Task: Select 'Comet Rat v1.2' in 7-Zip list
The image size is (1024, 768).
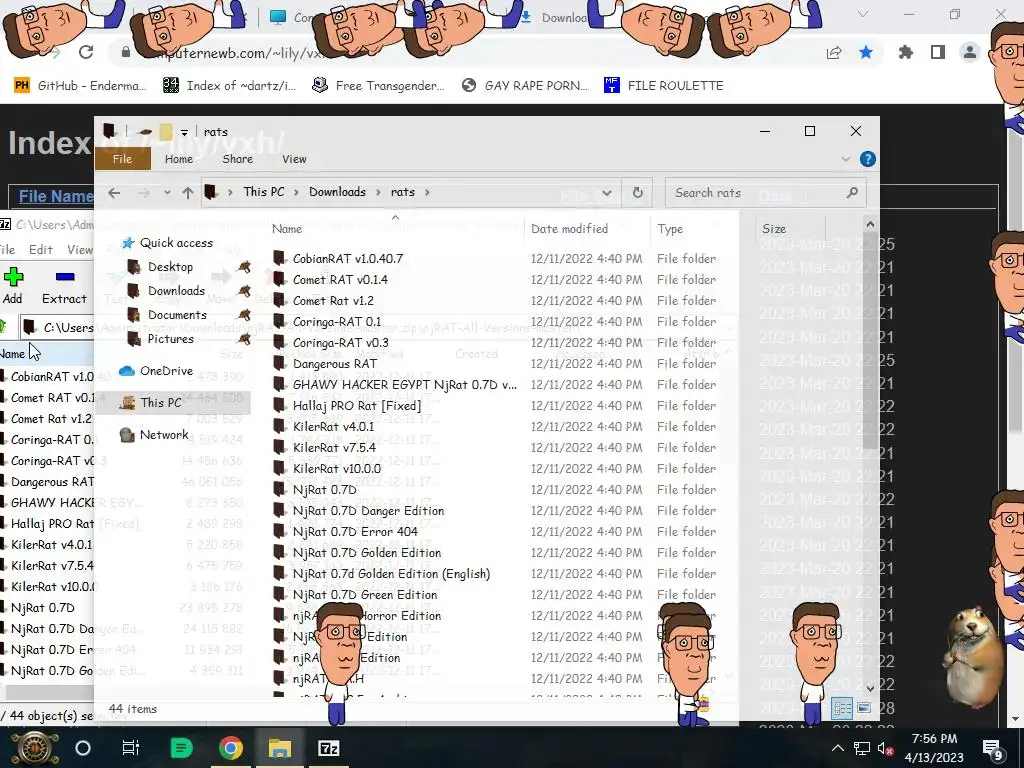Action: pyautogui.click(x=51, y=419)
